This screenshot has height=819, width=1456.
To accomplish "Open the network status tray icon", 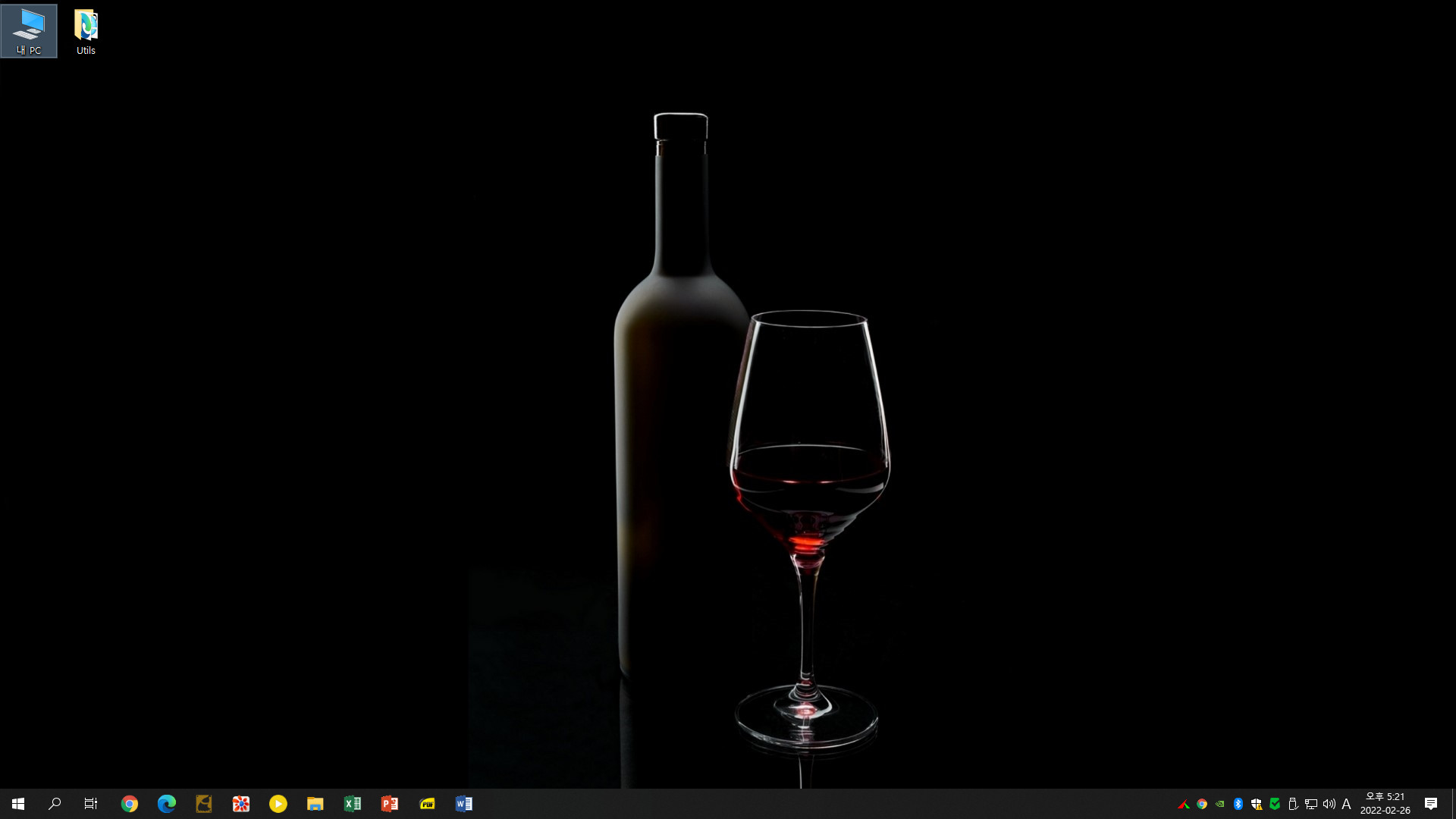I will [x=1311, y=804].
